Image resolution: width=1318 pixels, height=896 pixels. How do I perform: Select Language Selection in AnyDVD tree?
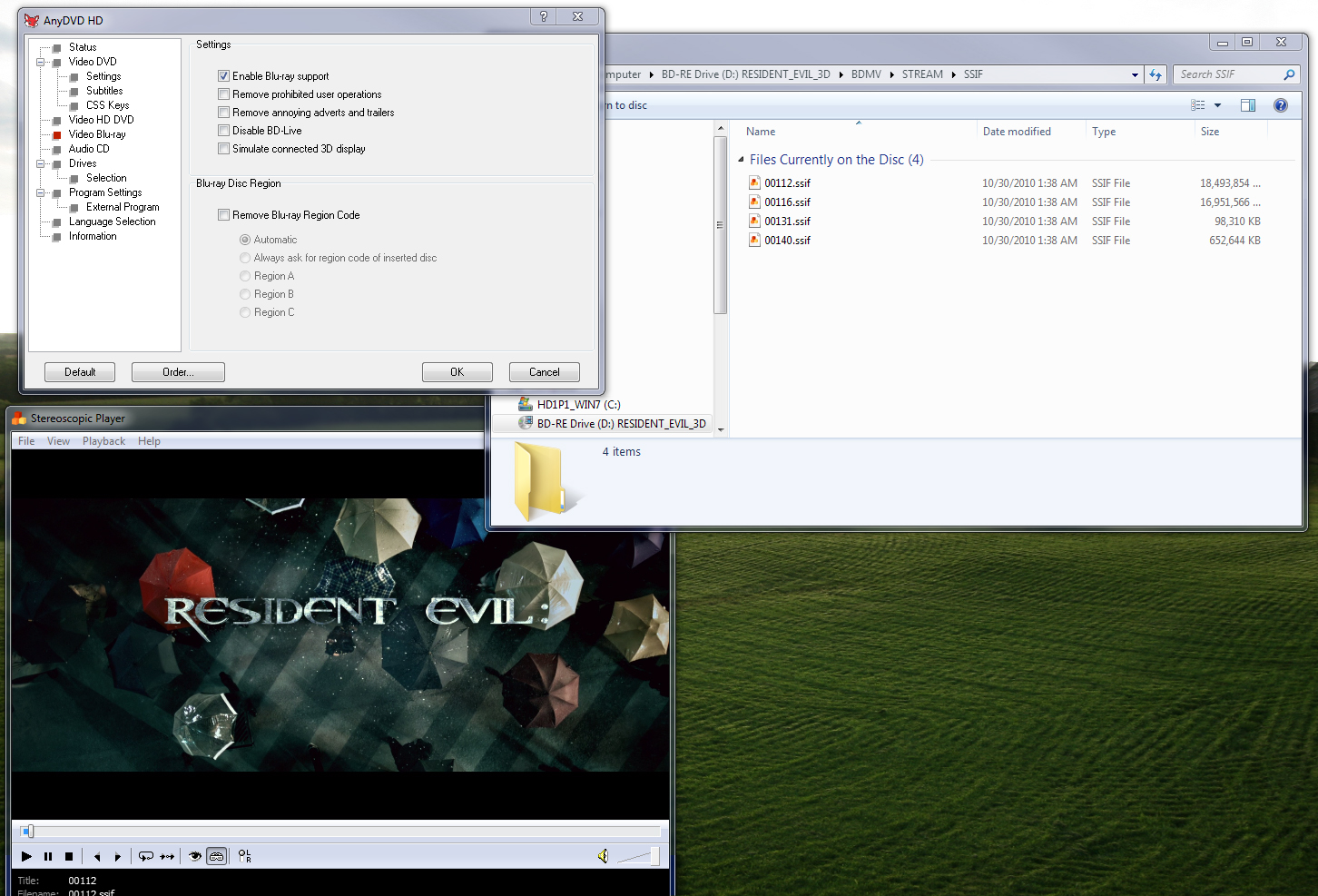(112, 222)
